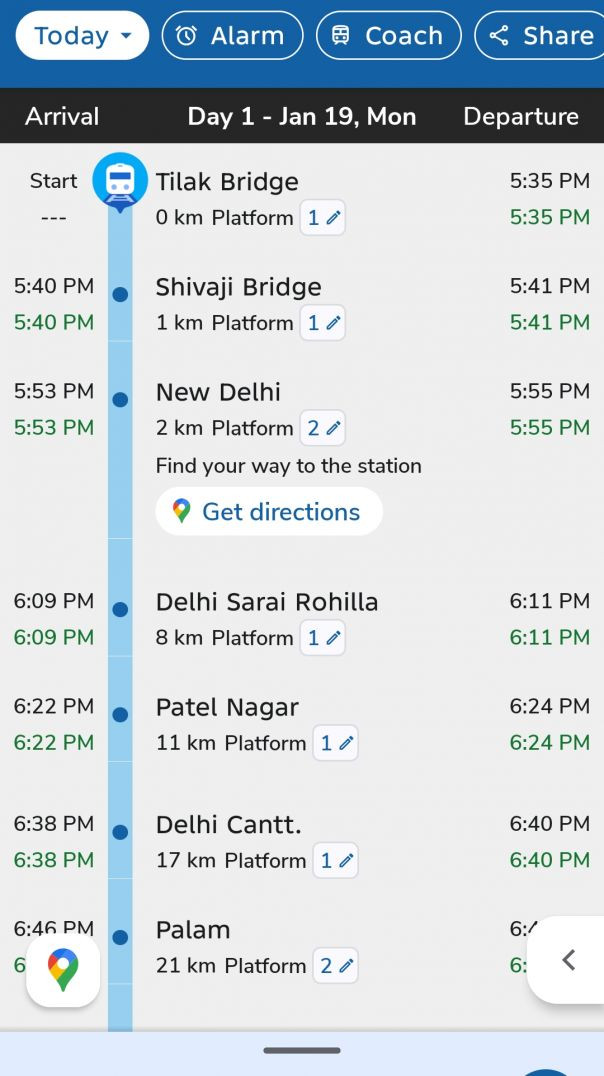Tap the Palam timeline stop marker
Viewport: 604px width, 1076px height.
pyautogui.click(x=120, y=938)
